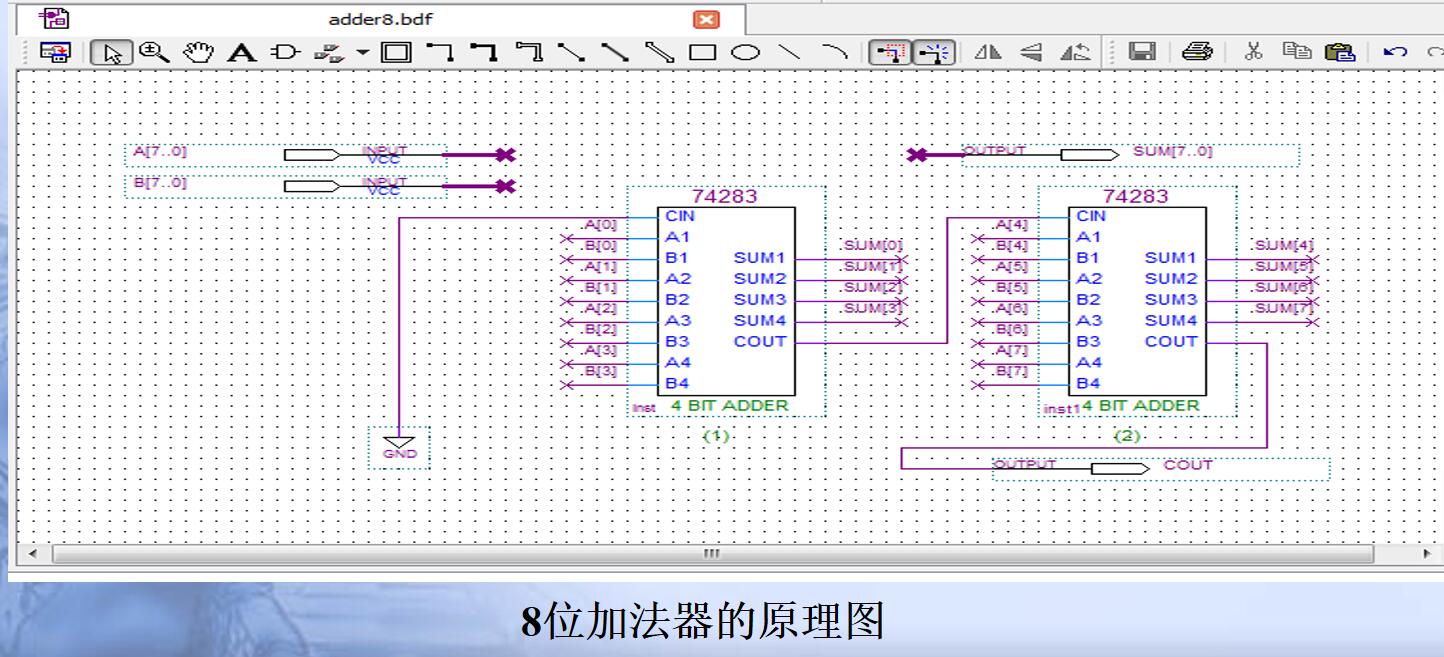The width and height of the screenshot is (1444, 657).
Task: Select the Zoom tool
Action: [x=150, y=52]
